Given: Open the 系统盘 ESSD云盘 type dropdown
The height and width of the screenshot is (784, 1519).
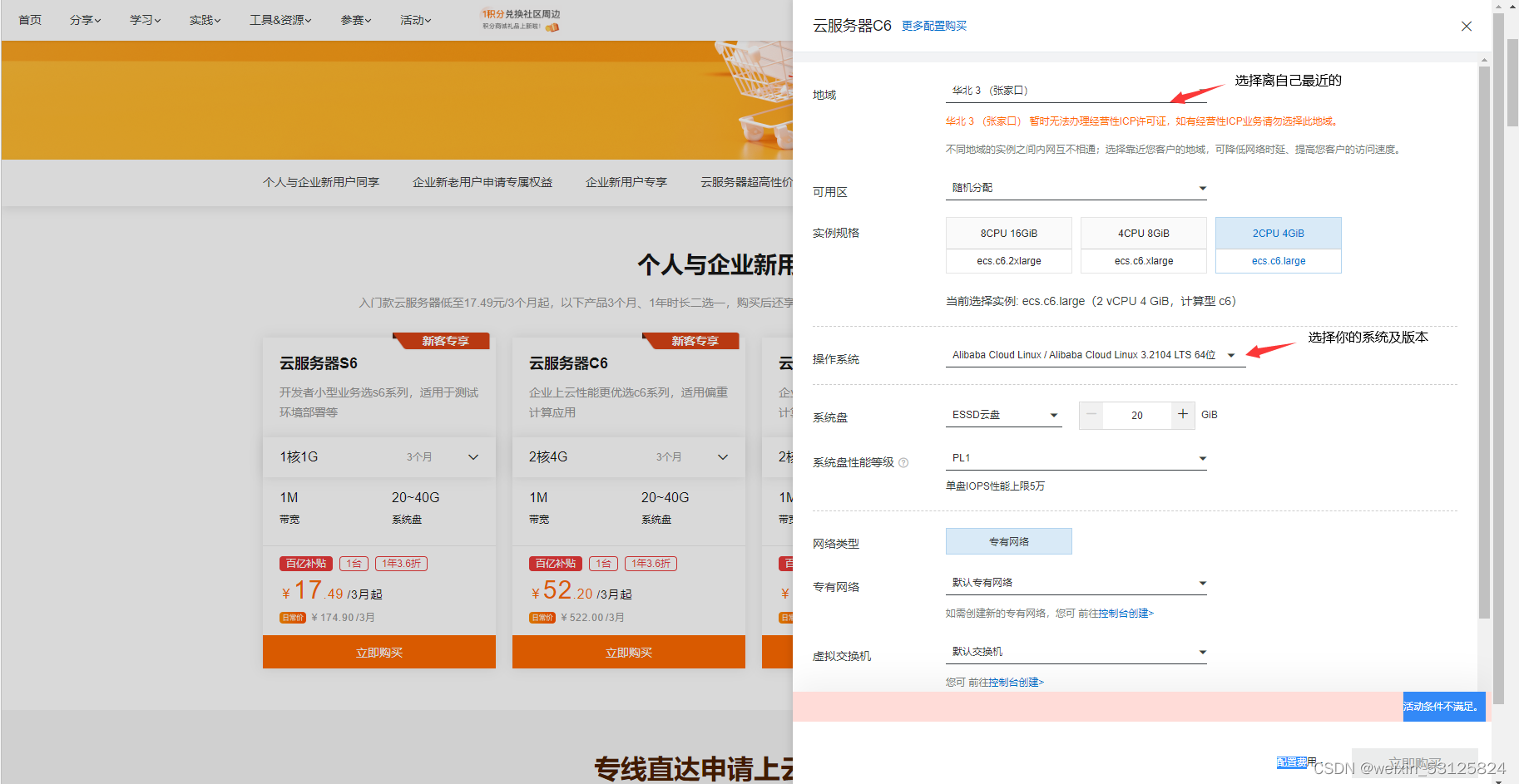Looking at the screenshot, I should [x=1004, y=415].
